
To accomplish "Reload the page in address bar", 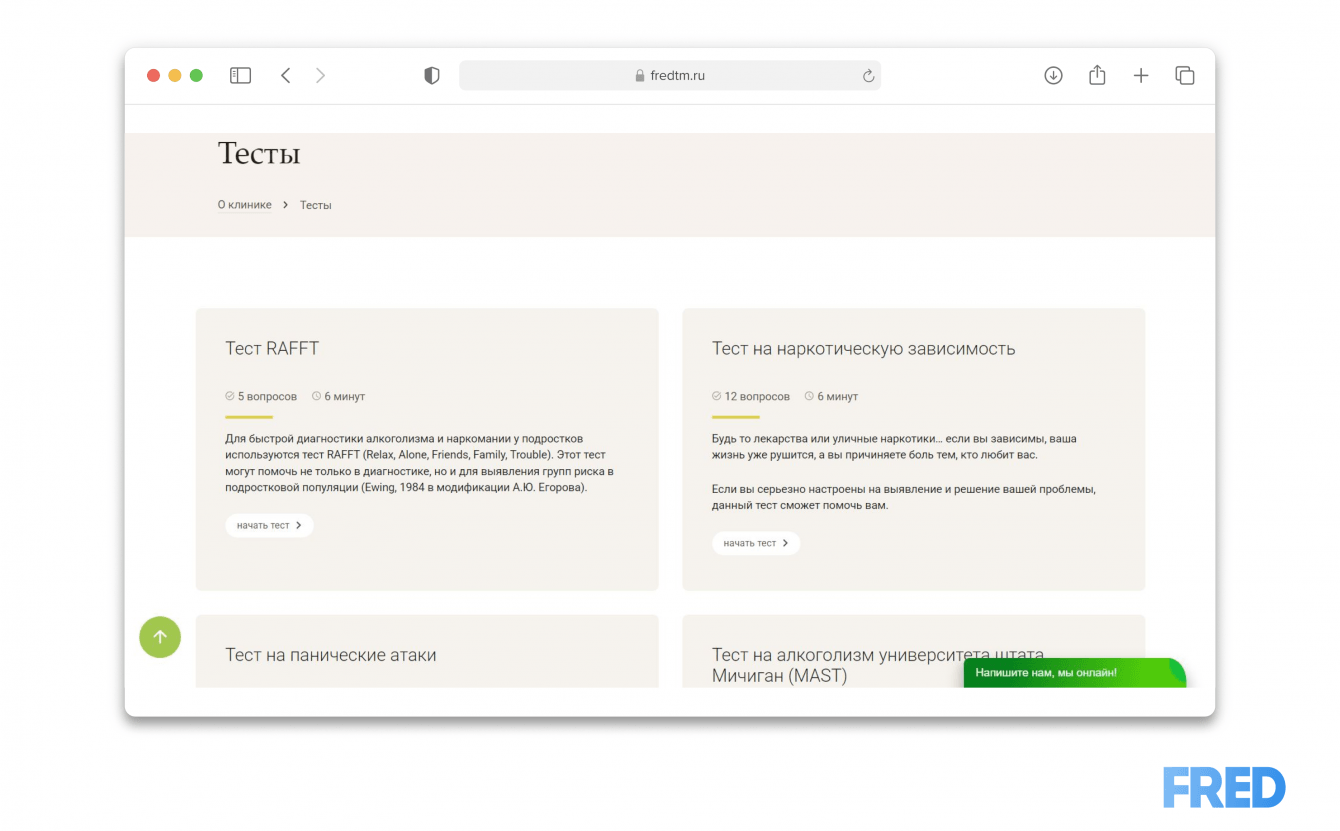I will (868, 76).
